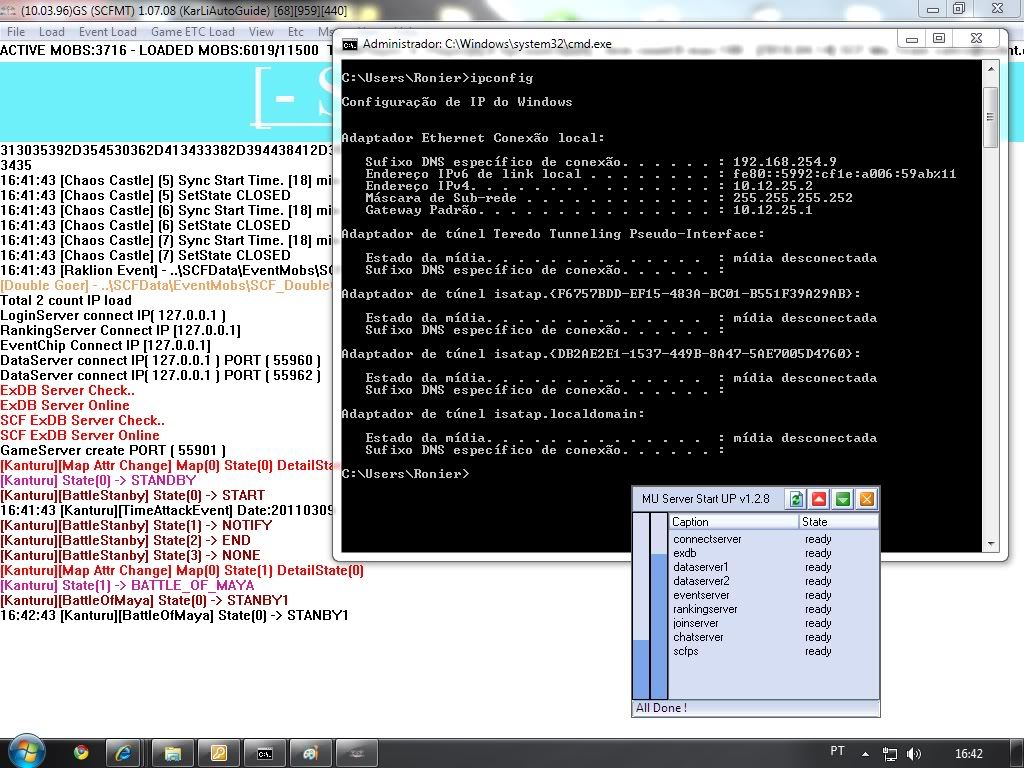This screenshot has width=1024, height=768.
Task: Show hidden tray icons arrow
Action: click(x=867, y=753)
